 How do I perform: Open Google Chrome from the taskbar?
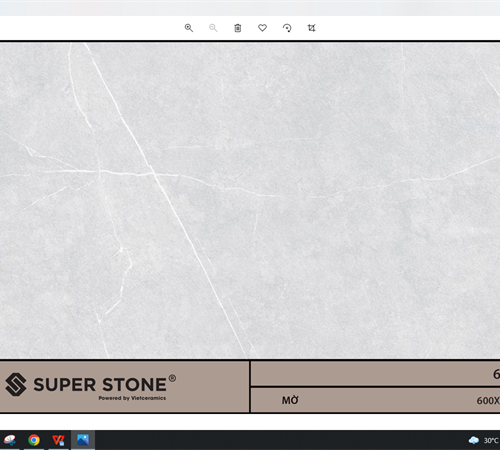(34, 440)
